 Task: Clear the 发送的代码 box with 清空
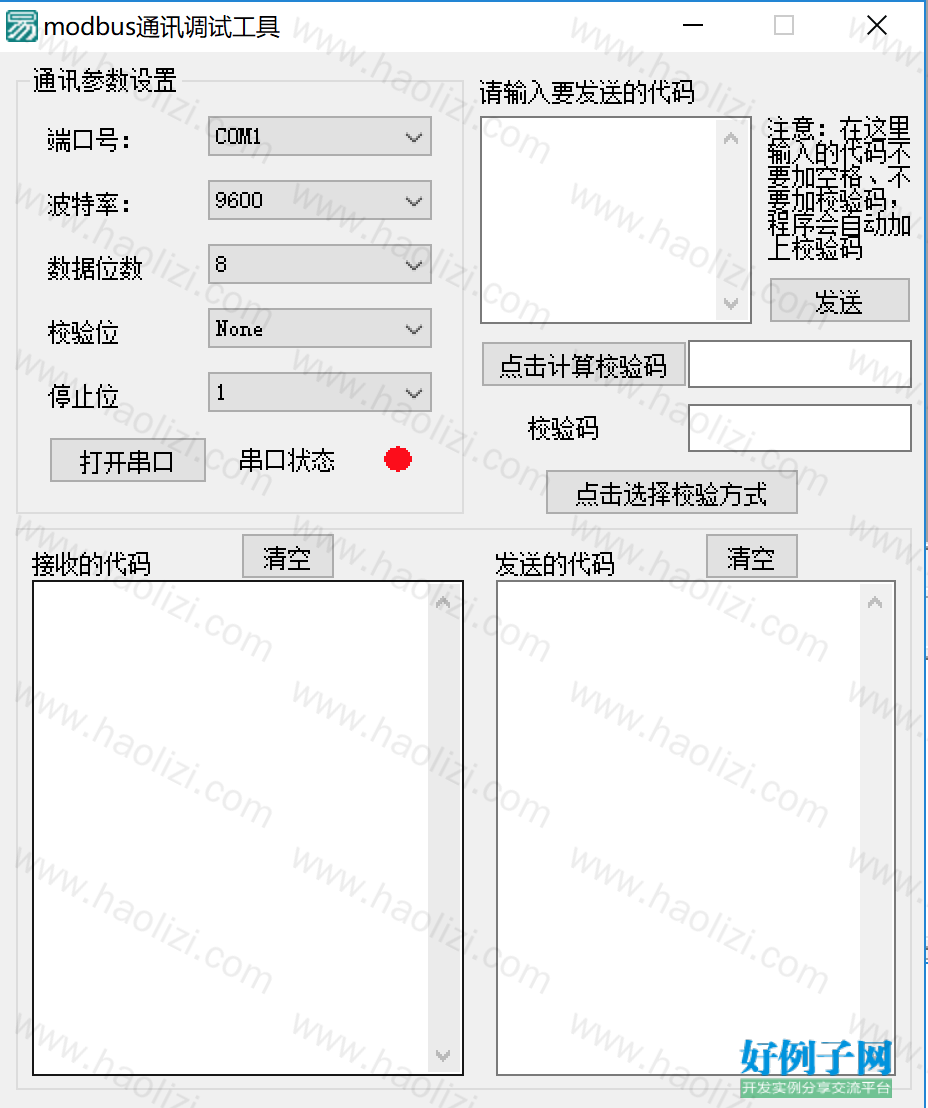tap(752, 557)
